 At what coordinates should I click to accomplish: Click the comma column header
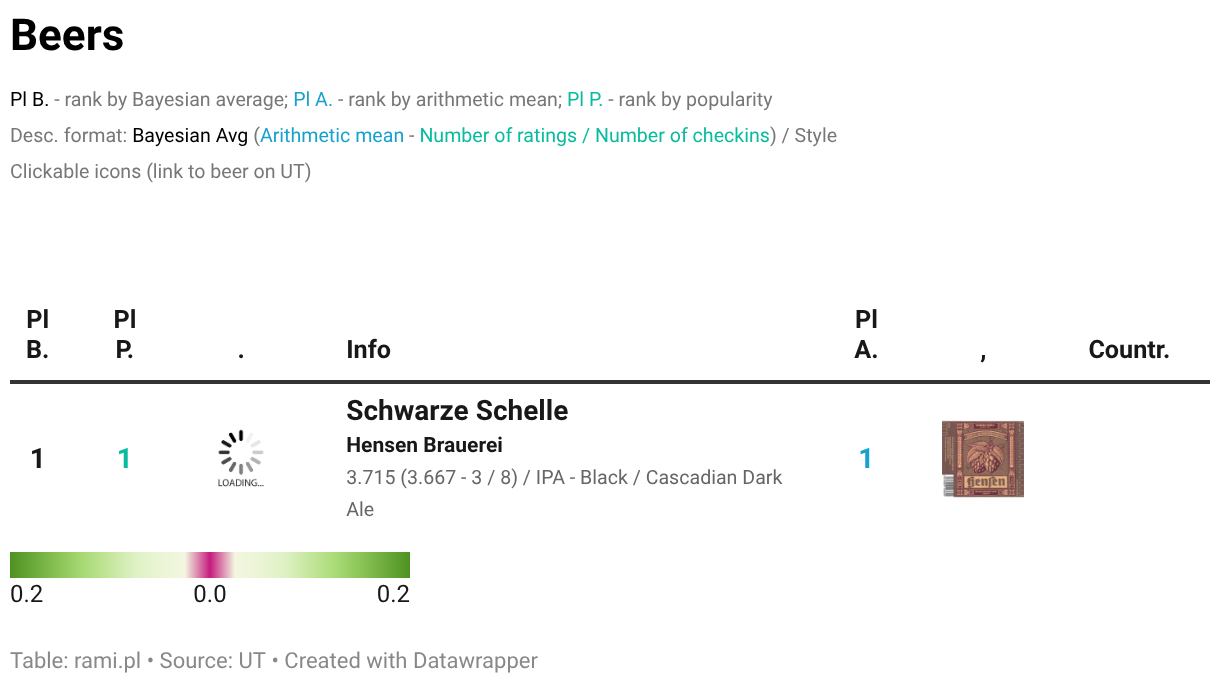click(983, 355)
